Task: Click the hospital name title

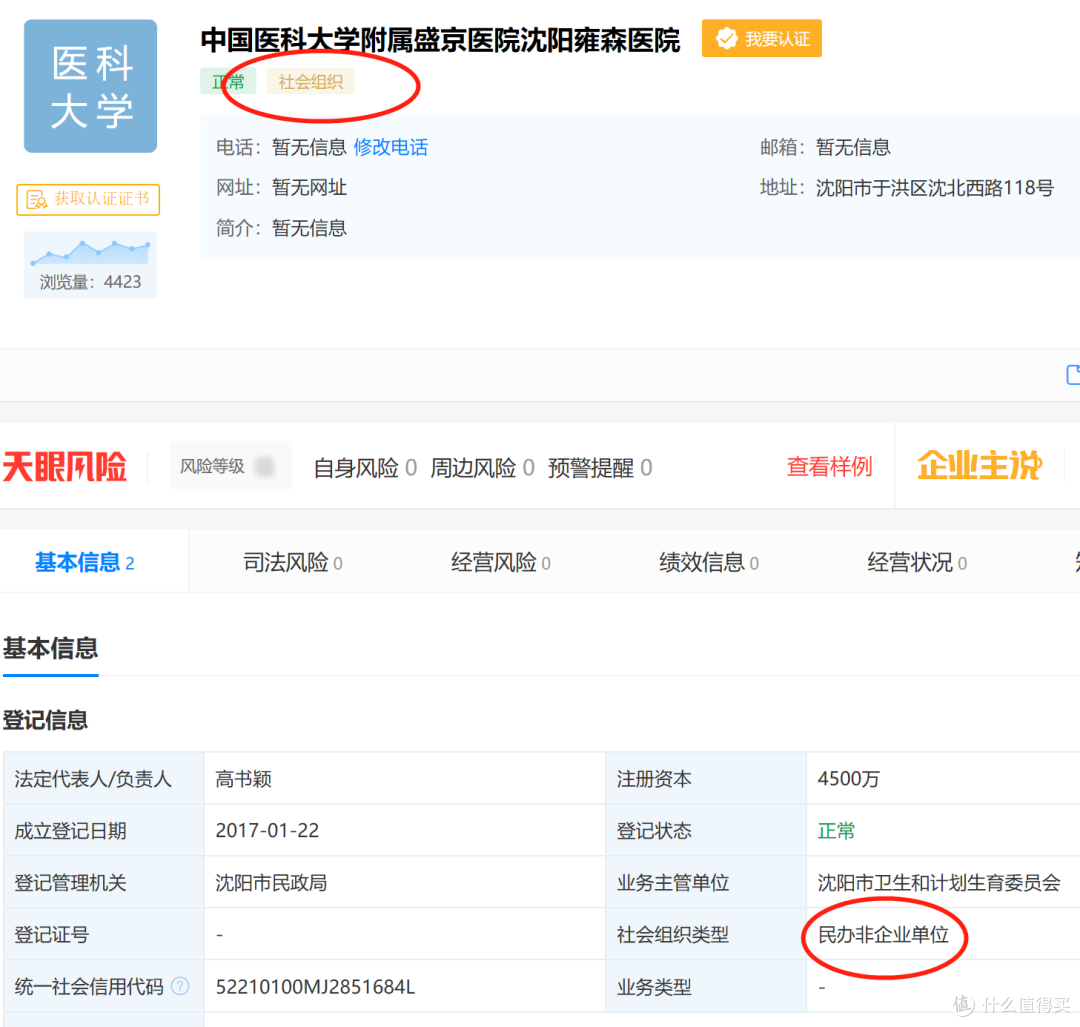Action: 441,40
